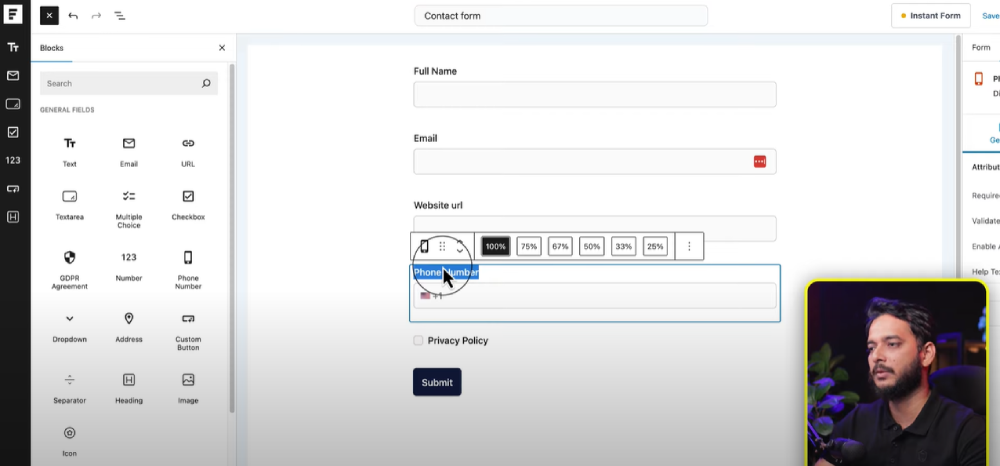Click the Website url field label
This screenshot has width=1000, height=466.
438,205
